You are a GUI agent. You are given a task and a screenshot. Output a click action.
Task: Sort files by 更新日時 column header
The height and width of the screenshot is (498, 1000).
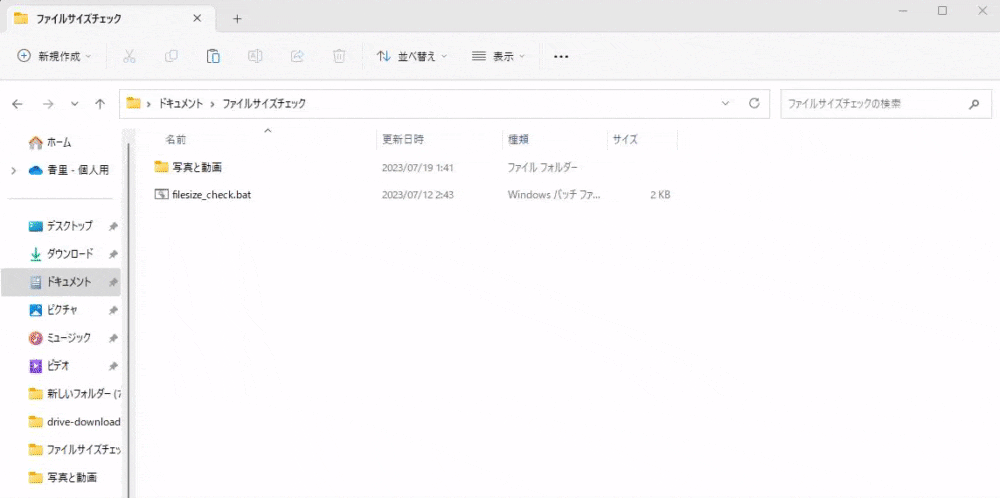point(403,140)
